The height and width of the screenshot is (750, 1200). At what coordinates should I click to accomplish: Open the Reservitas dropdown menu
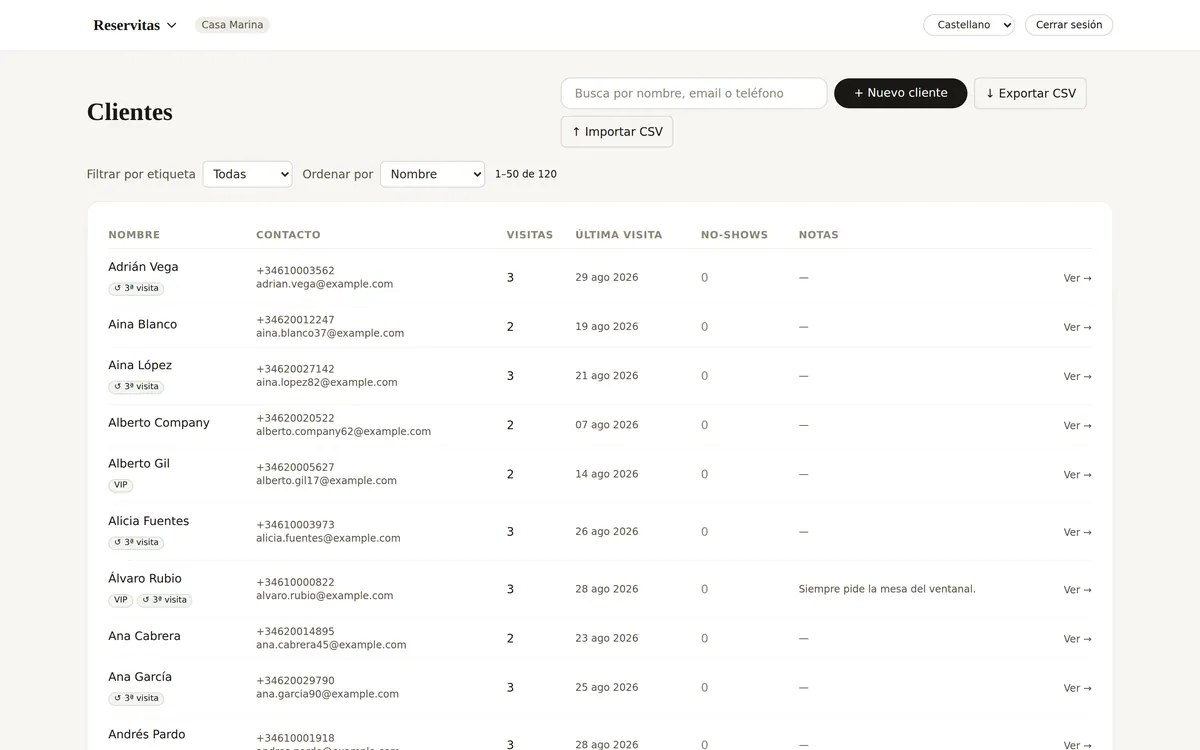pyautogui.click(x=135, y=25)
